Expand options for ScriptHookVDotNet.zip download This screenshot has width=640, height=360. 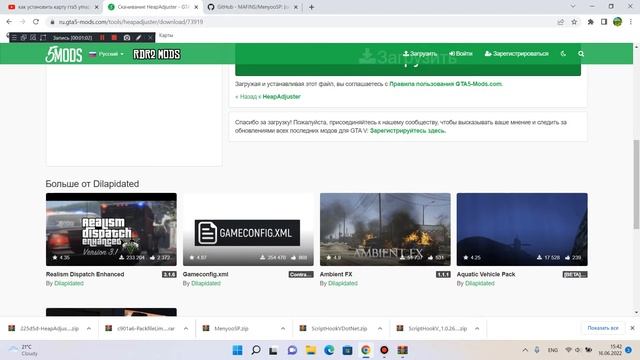380,328
